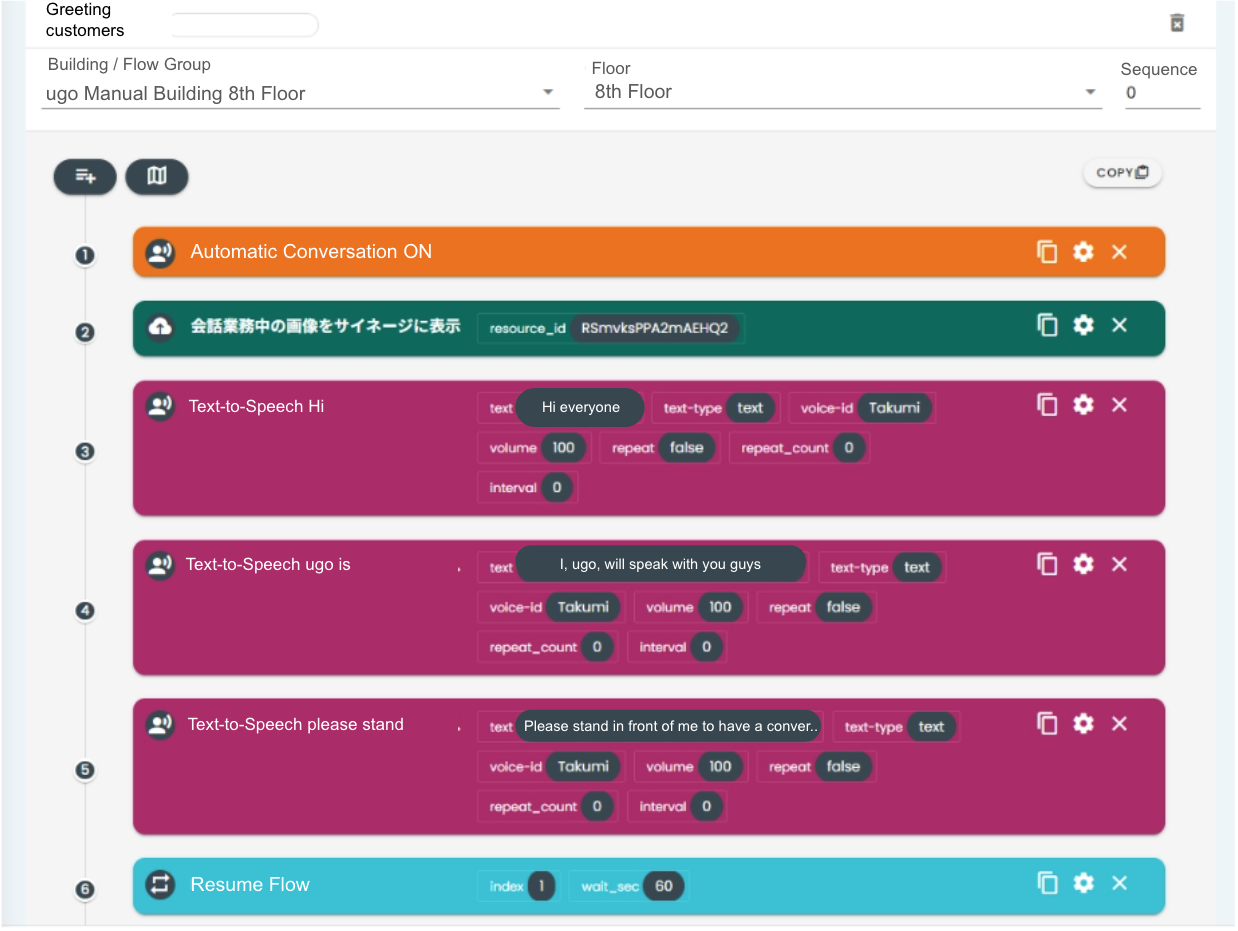
Task: Remove the Resume Flow command
Action: (x=1119, y=883)
